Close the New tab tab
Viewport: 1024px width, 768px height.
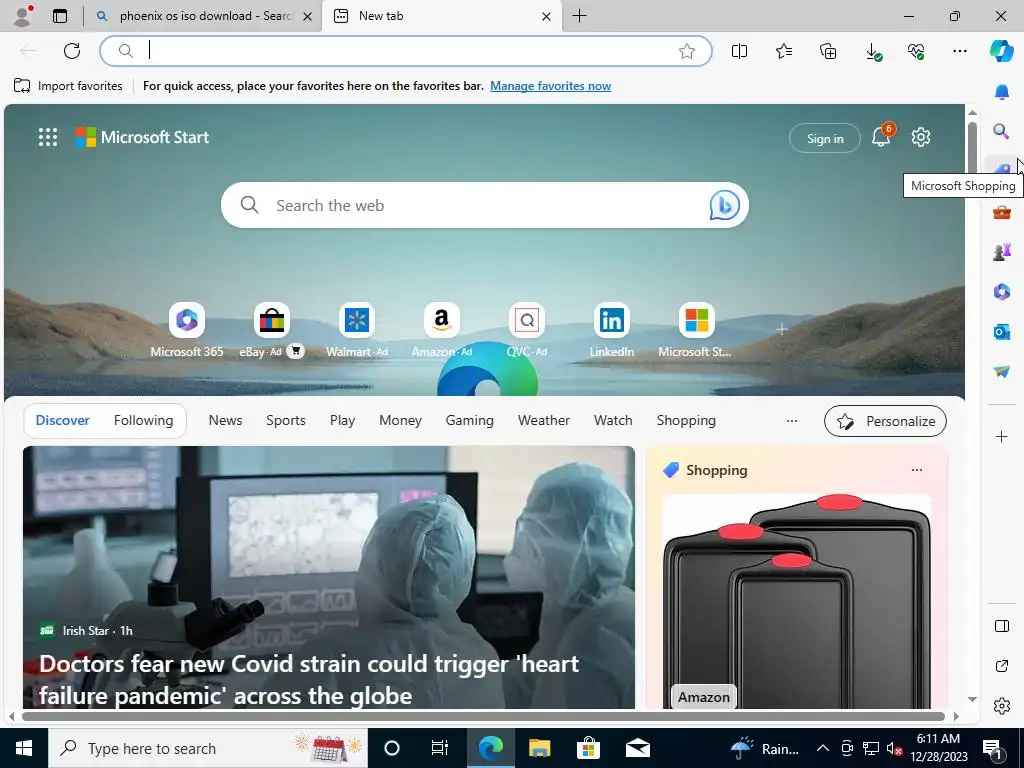coord(546,16)
